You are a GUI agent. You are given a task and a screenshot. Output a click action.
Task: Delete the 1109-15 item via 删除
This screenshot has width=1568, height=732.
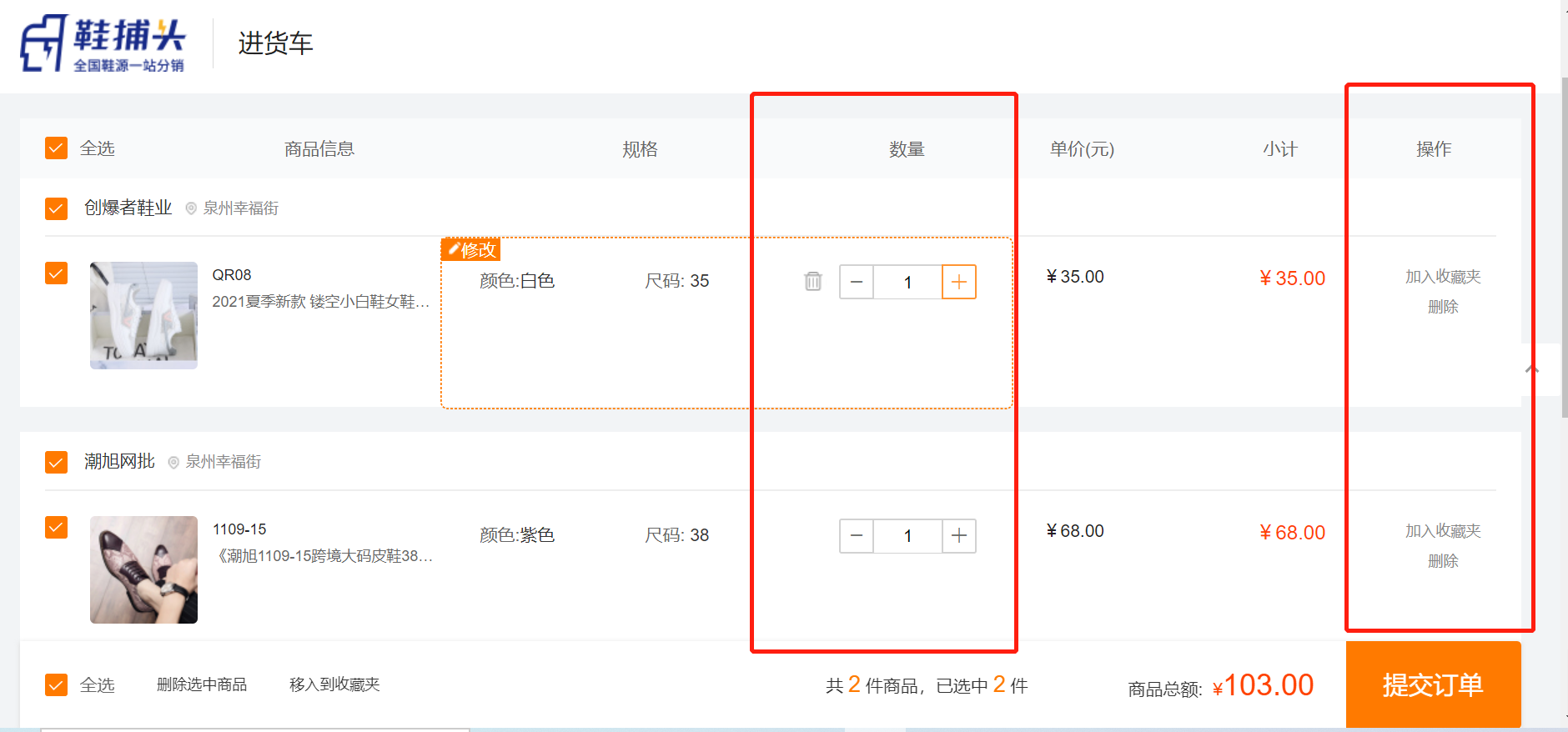(1442, 561)
